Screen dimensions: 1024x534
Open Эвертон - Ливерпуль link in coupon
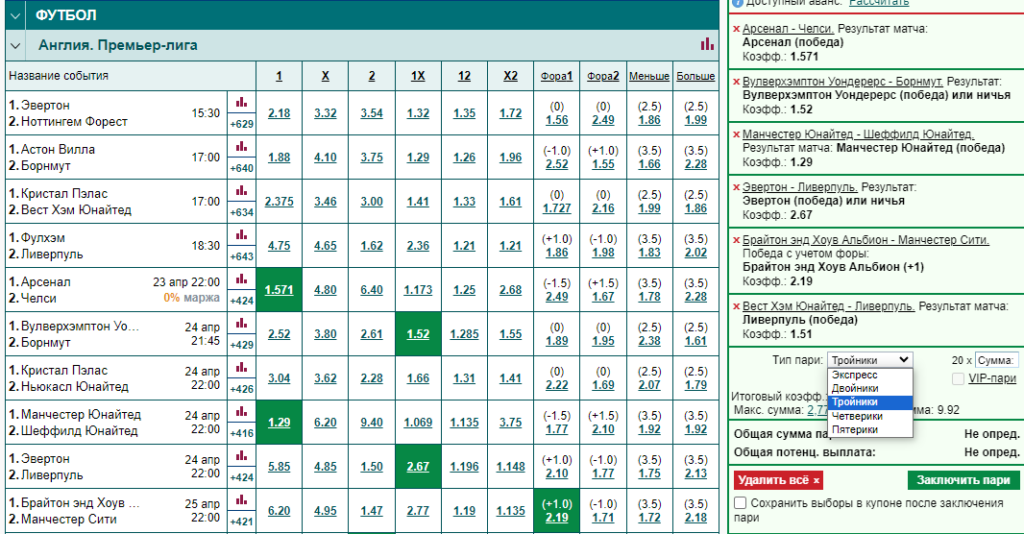click(x=800, y=187)
